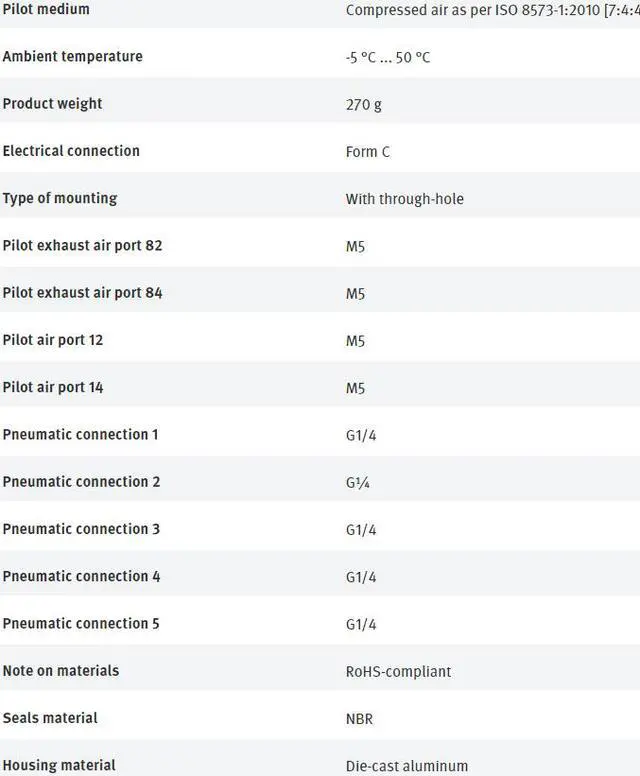This screenshot has height=776, width=640.
Task: Click the Pilot medium label
Action: click(46, 9)
